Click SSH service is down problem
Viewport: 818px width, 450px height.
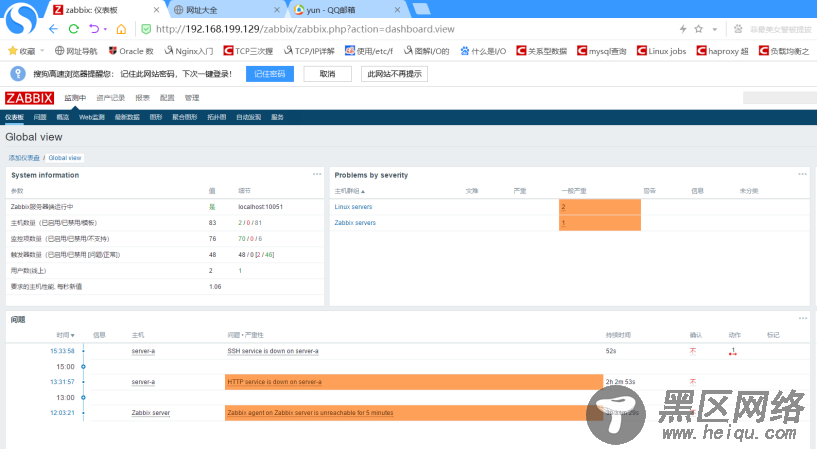click(273, 351)
